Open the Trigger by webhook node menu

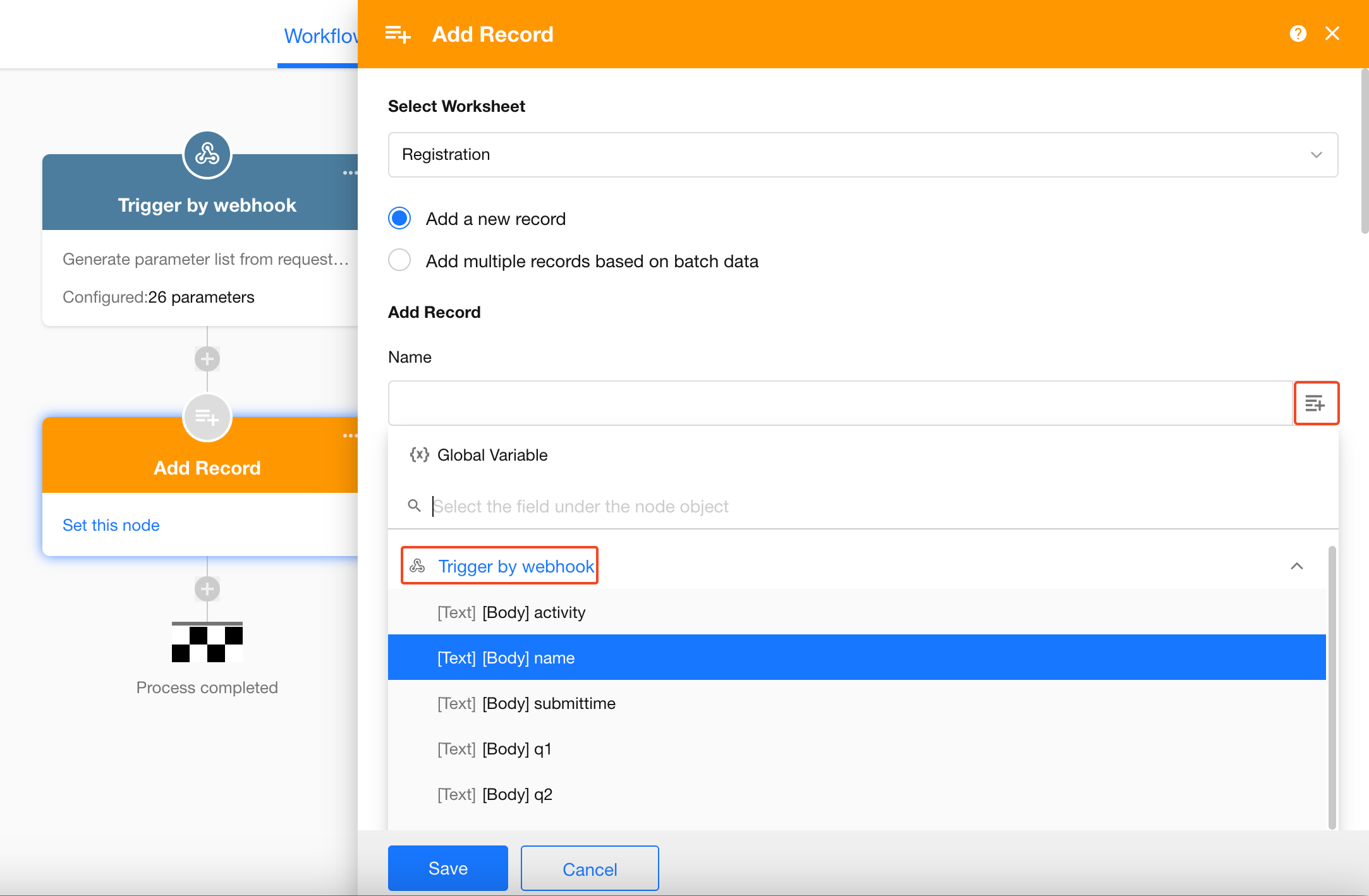349,173
